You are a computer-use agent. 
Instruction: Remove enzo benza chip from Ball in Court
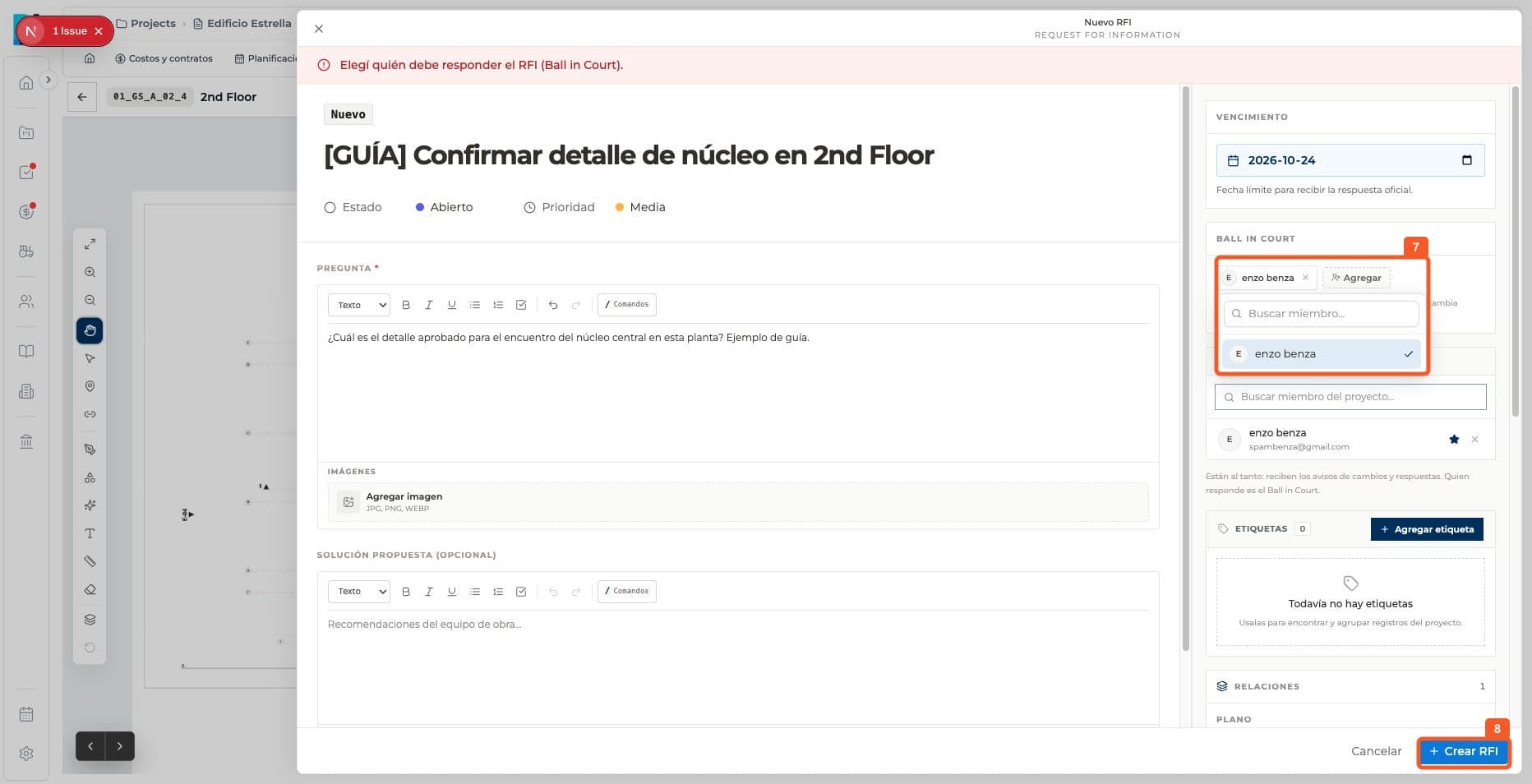(x=1305, y=278)
